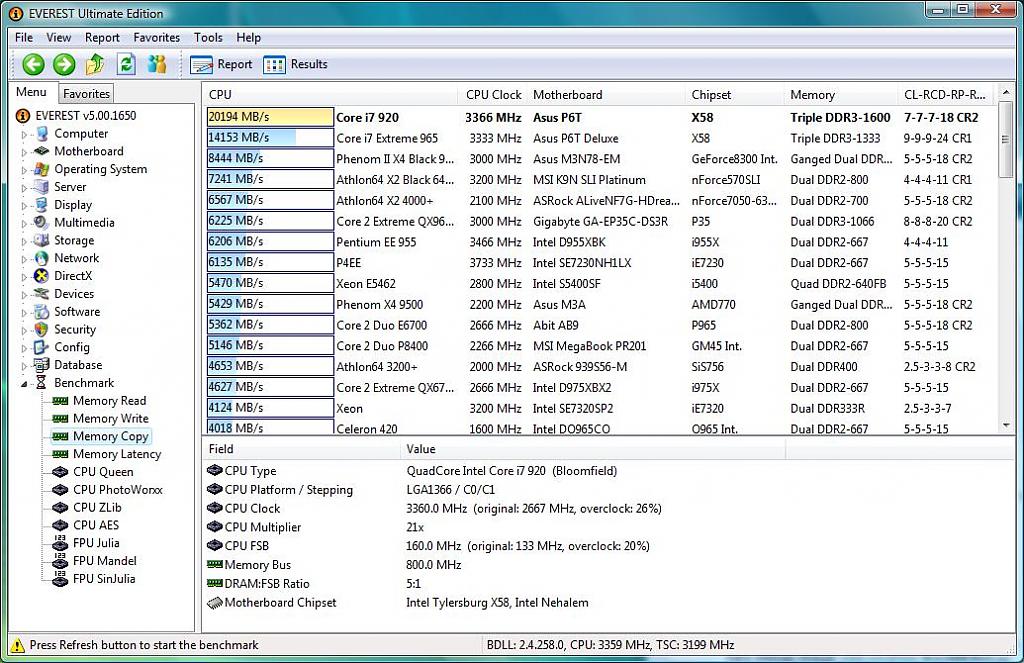
Task: Open the Results toolbar button
Action: [295, 64]
